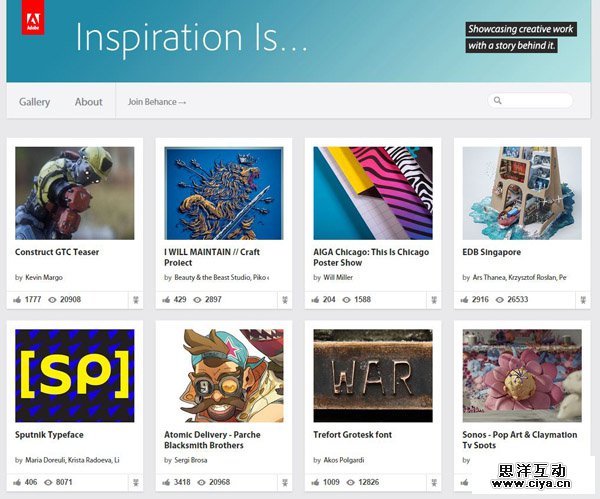This screenshot has height=499, width=600.
Task: Click the ribbon badge icon on Construct GTC Teaser
Action: pos(134,299)
